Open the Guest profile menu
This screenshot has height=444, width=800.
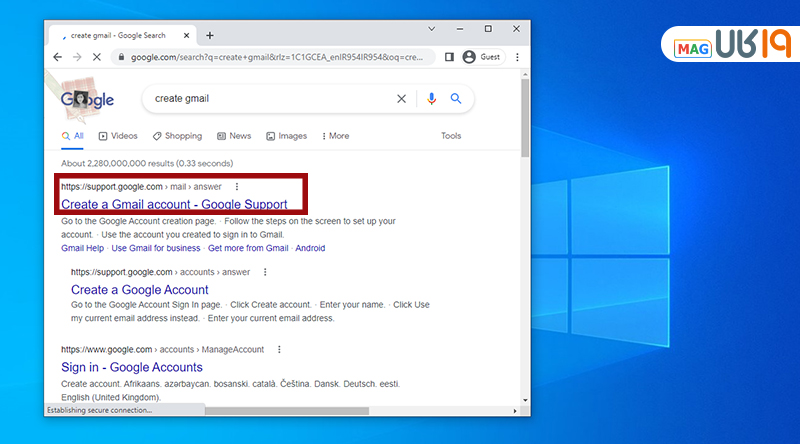pos(483,57)
